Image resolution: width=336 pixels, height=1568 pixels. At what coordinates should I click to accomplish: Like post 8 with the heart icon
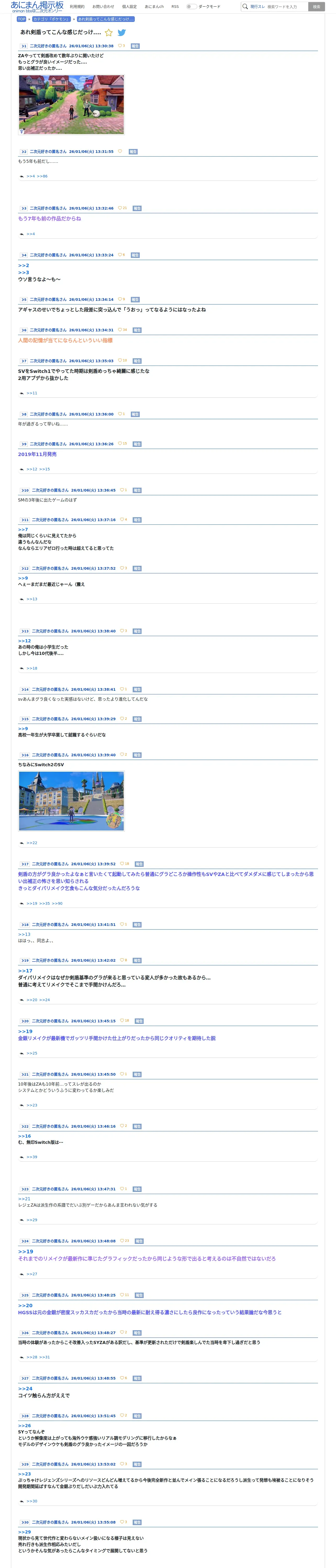pyautogui.click(x=120, y=414)
